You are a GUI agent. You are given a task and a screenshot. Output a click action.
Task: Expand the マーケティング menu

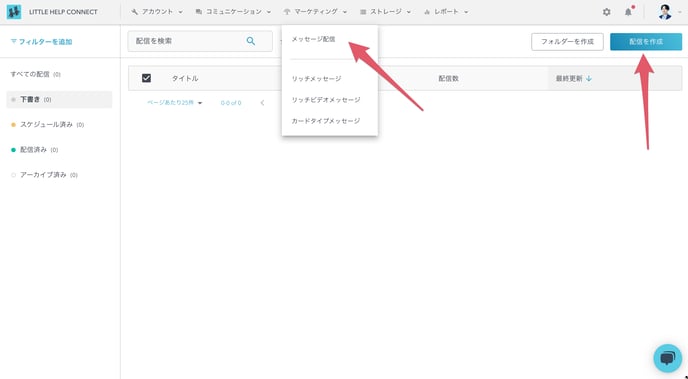click(x=315, y=12)
